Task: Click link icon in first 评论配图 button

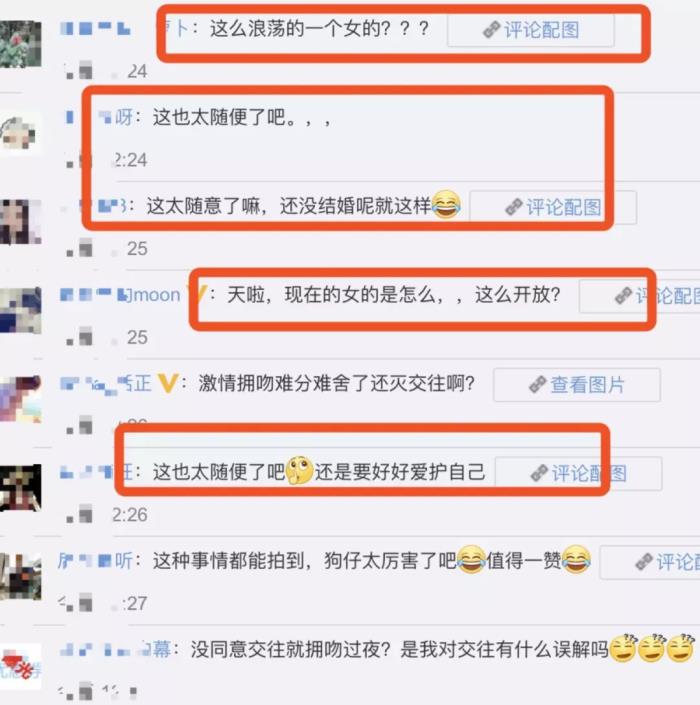Action: tap(491, 30)
